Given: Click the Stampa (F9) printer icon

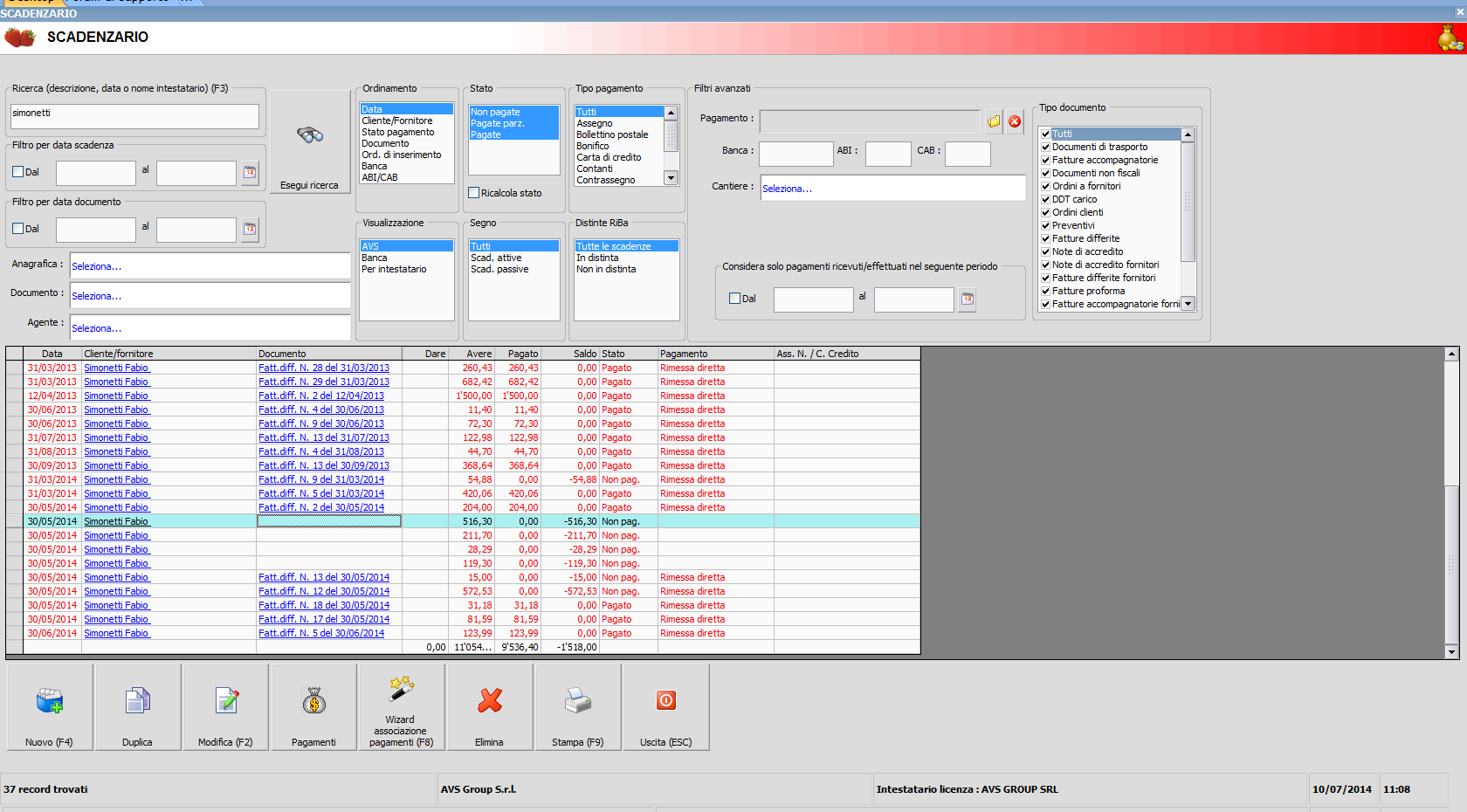Looking at the screenshot, I should [577, 701].
